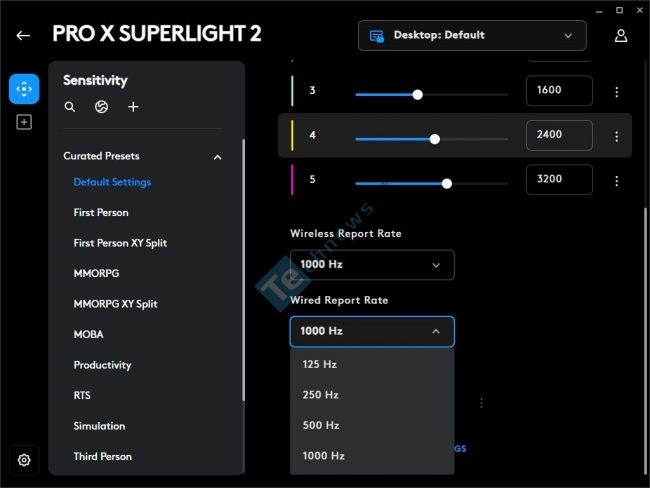This screenshot has height=488, width=650.
Task: Open the Sensitivity tab icon in sidebar
Action: click(x=24, y=89)
